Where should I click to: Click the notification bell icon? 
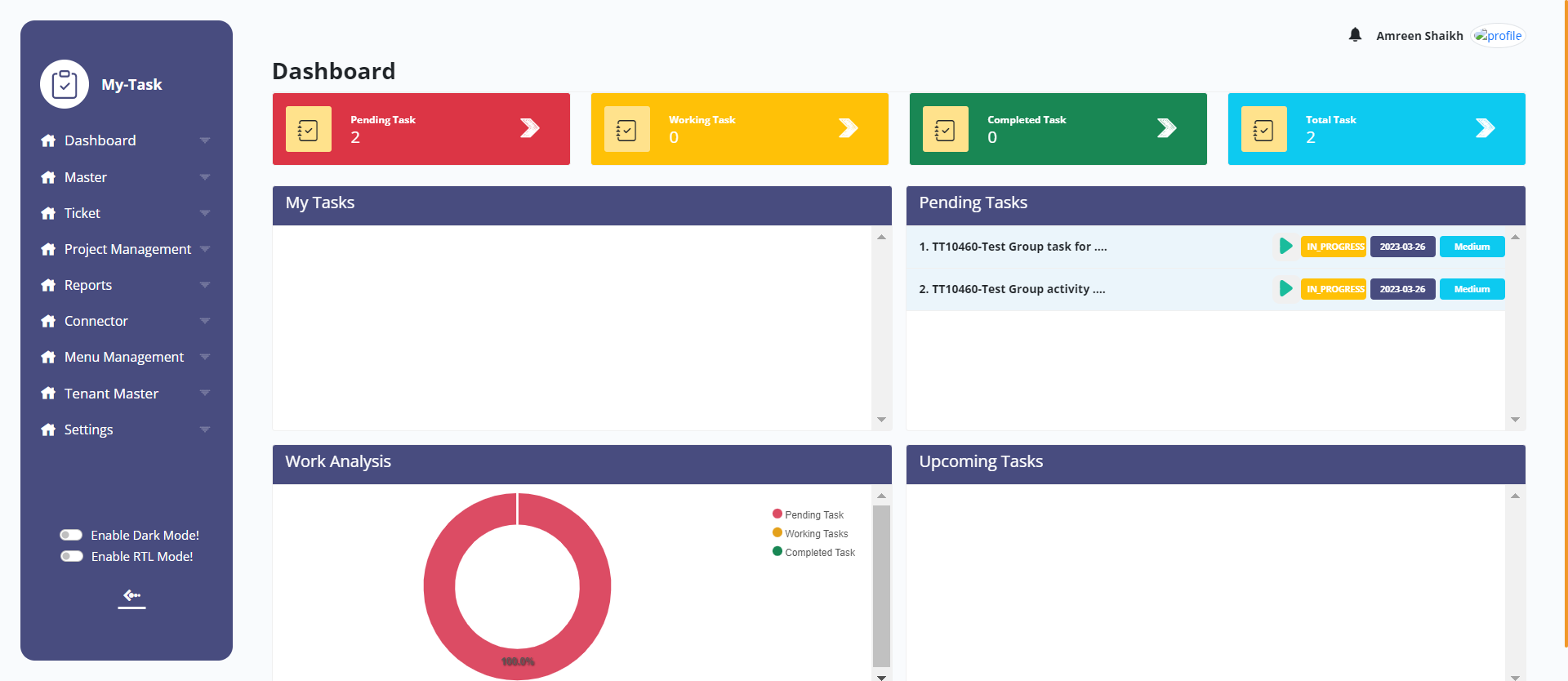coord(1355,35)
